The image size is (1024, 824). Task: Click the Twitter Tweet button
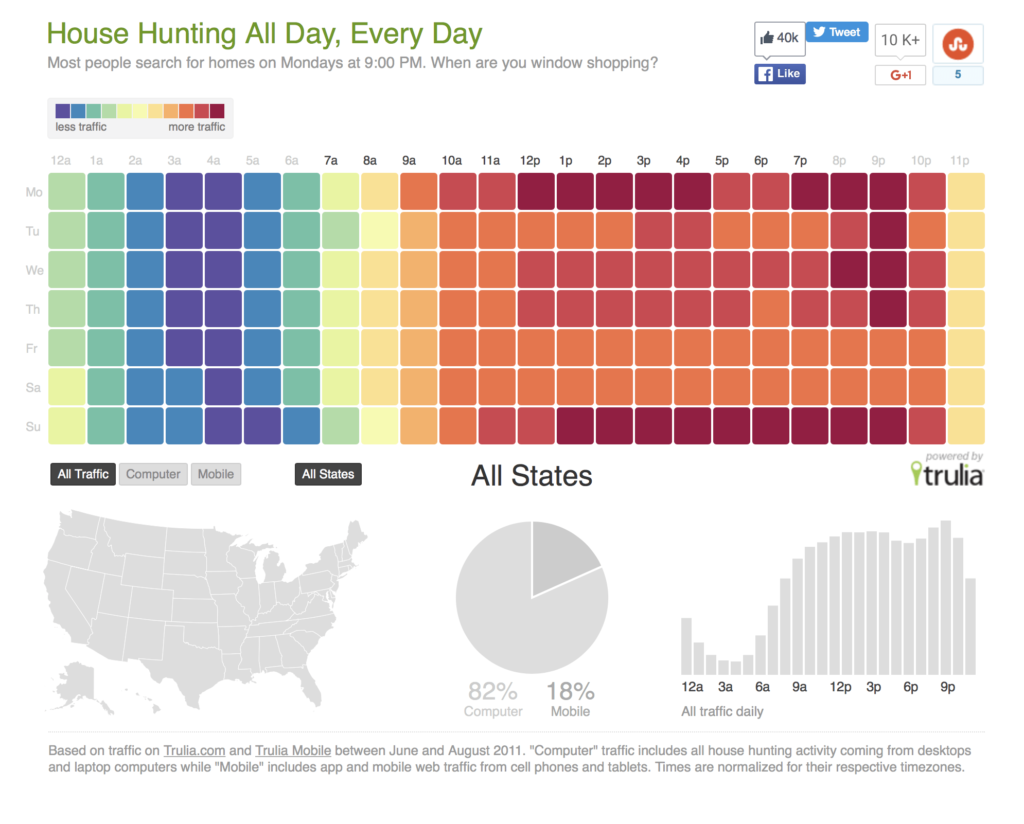[x=836, y=32]
